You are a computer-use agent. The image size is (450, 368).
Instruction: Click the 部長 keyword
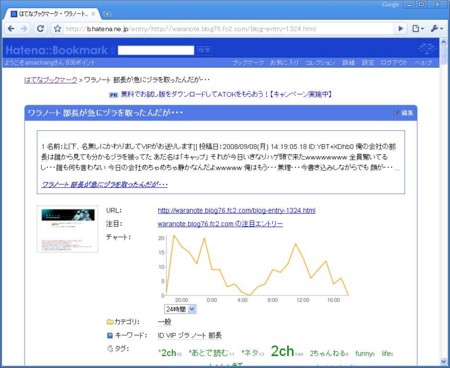pyautogui.click(x=215, y=335)
